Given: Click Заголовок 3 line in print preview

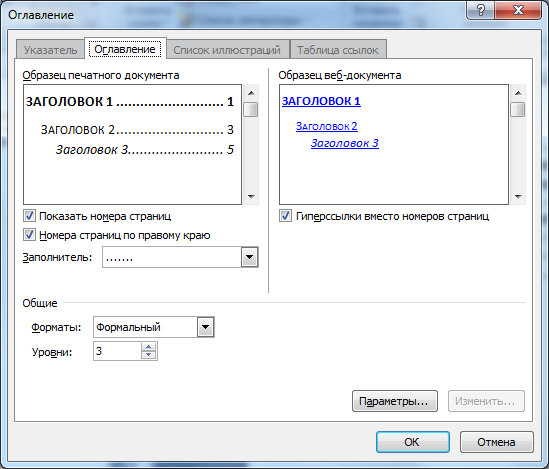Looking at the screenshot, I should click(x=145, y=149).
